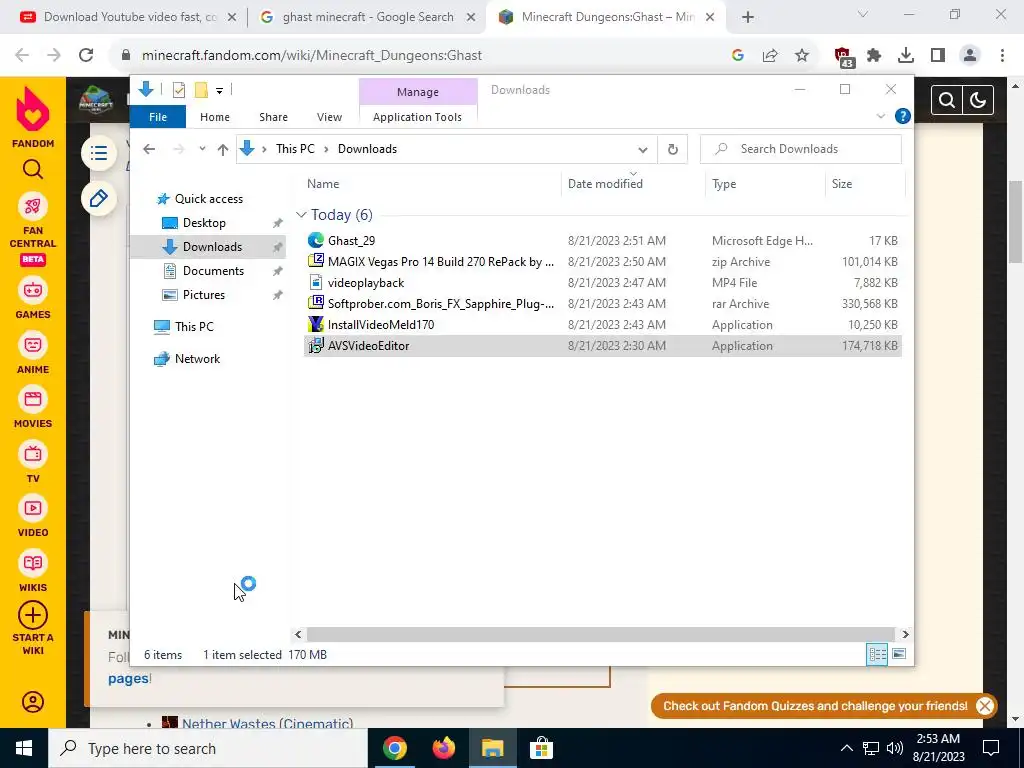Viewport: 1024px width, 768px height.
Task: Switch to details view layout button
Action: point(877,654)
